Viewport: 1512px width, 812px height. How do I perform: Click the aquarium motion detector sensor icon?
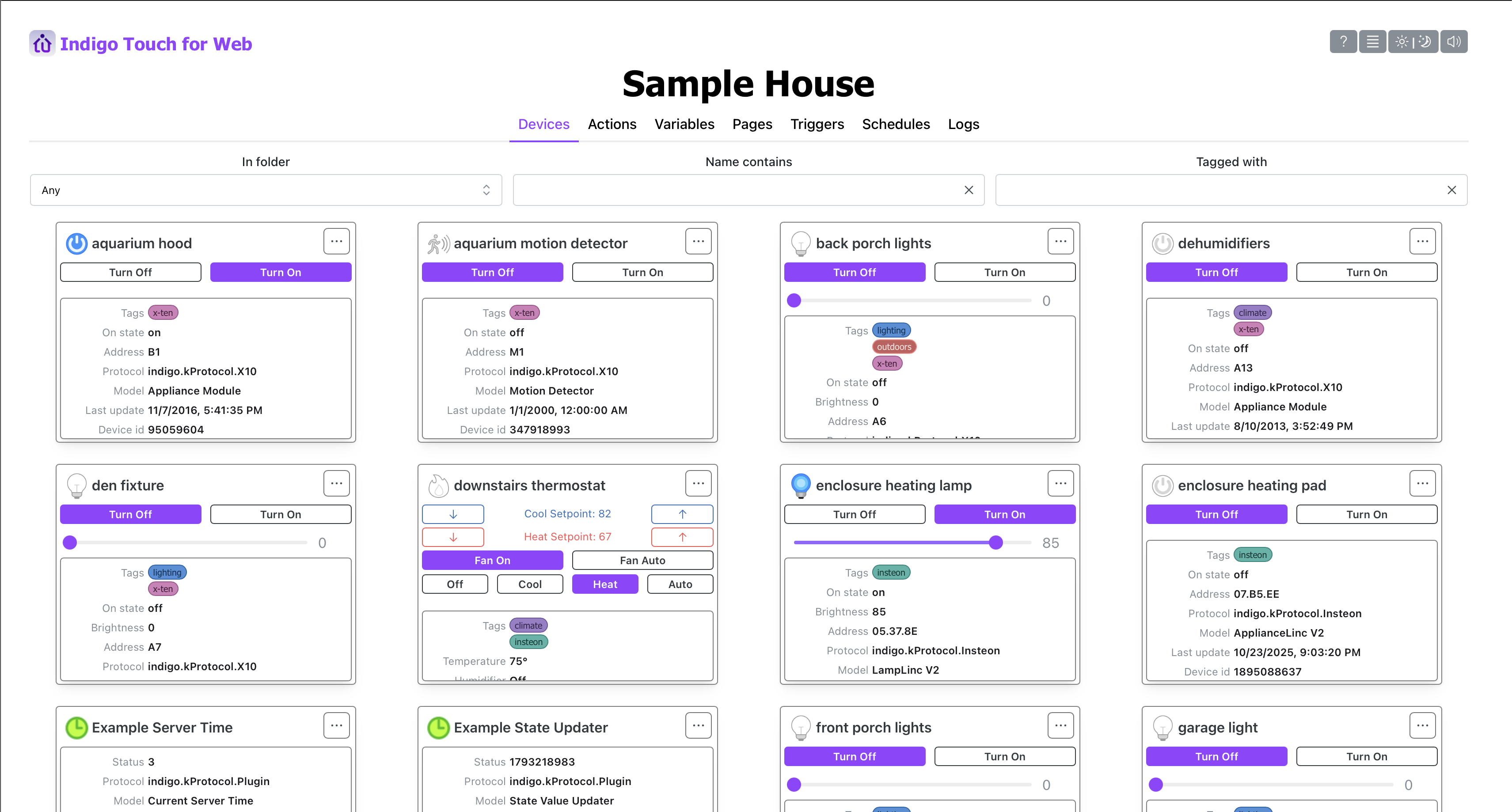tap(438, 243)
